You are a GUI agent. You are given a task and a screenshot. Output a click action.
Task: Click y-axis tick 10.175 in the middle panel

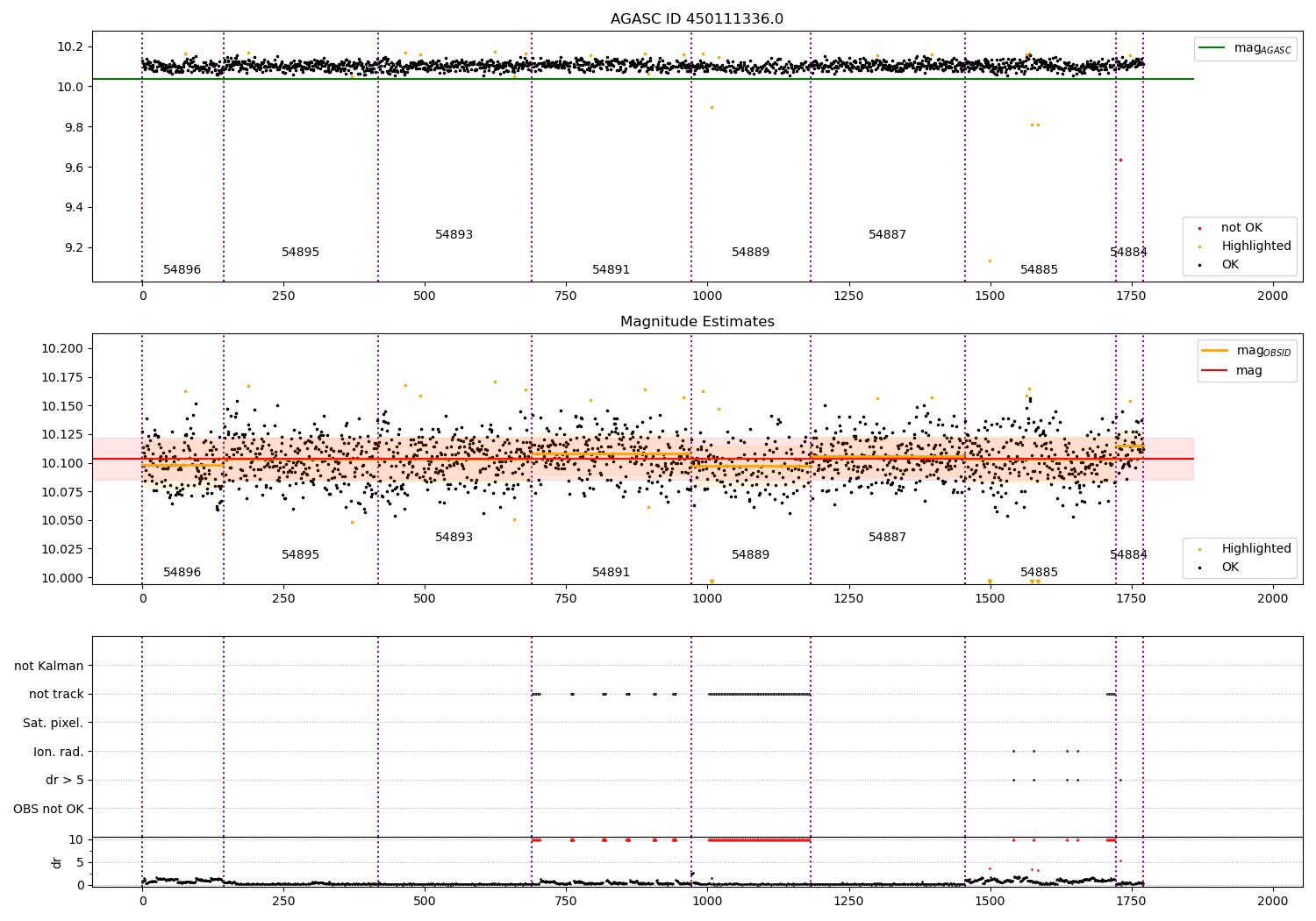[62, 377]
